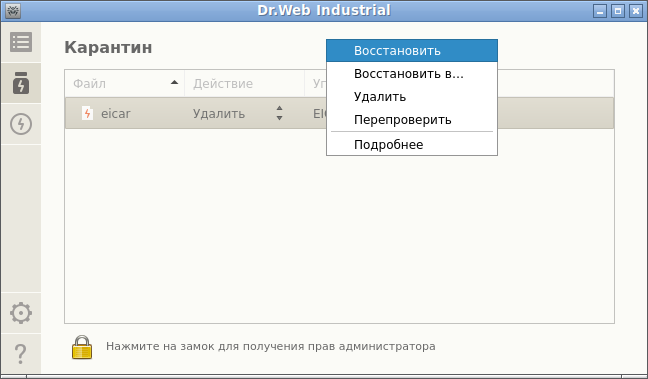648x379 pixels.
Task: Open help question mark icon
Action: [x=21, y=354]
